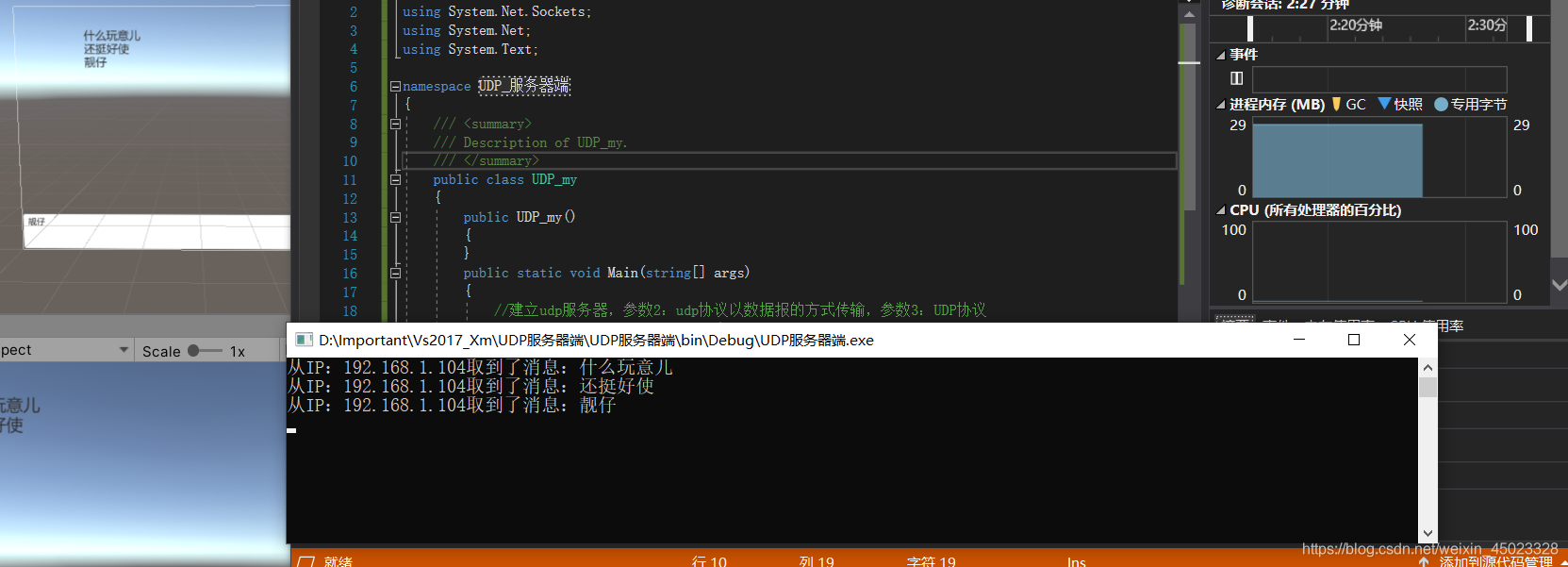Collapse the 事件 section in diagnostics
This screenshot has width=1568, height=567.
[1220, 55]
